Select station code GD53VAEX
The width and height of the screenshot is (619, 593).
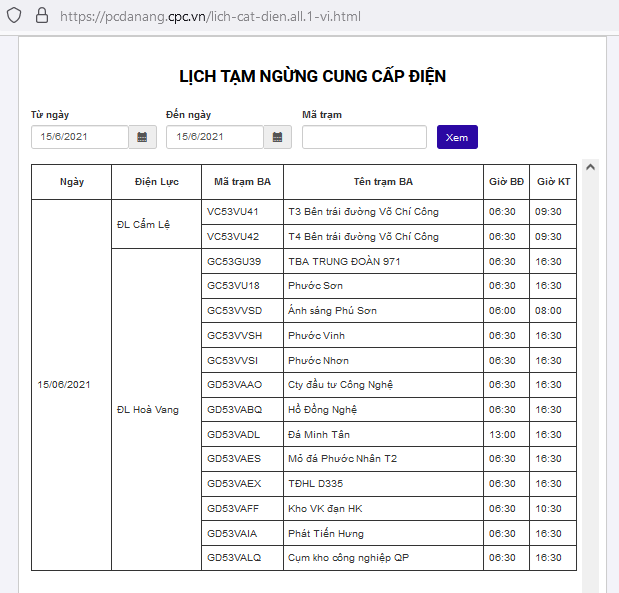pyautogui.click(x=234, y=484)
